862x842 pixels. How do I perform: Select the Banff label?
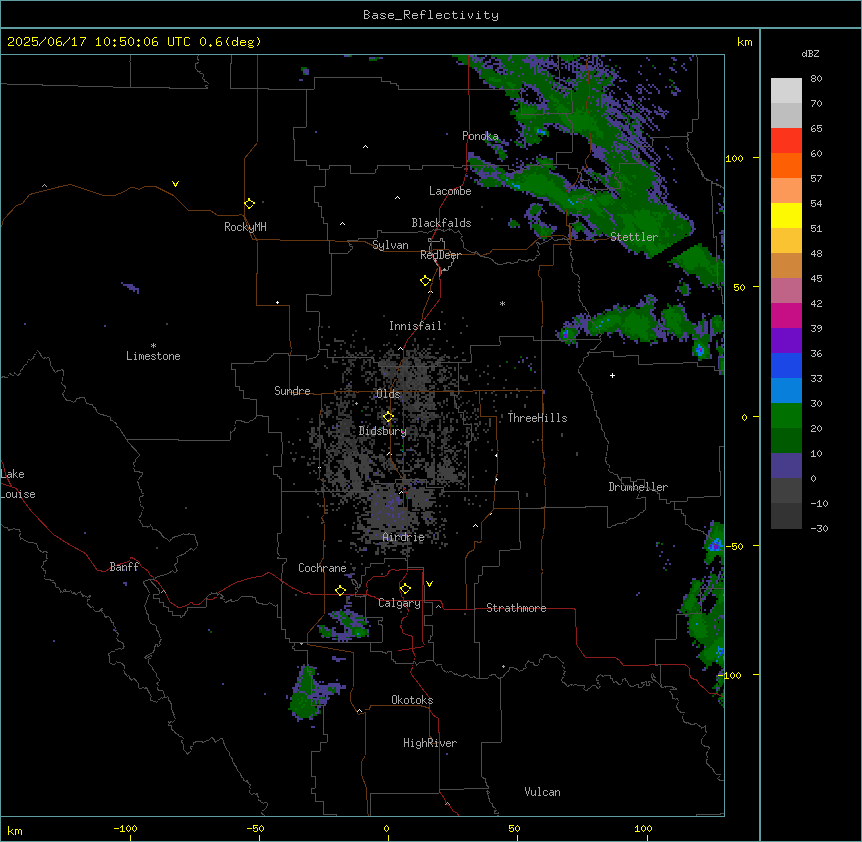[x=124, y=567]
